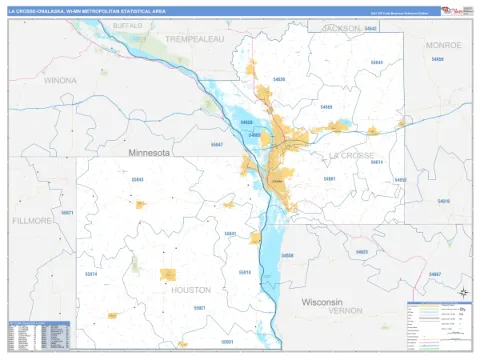
Task: Click ZIP code 54614 label
Action: click(377, 162)
